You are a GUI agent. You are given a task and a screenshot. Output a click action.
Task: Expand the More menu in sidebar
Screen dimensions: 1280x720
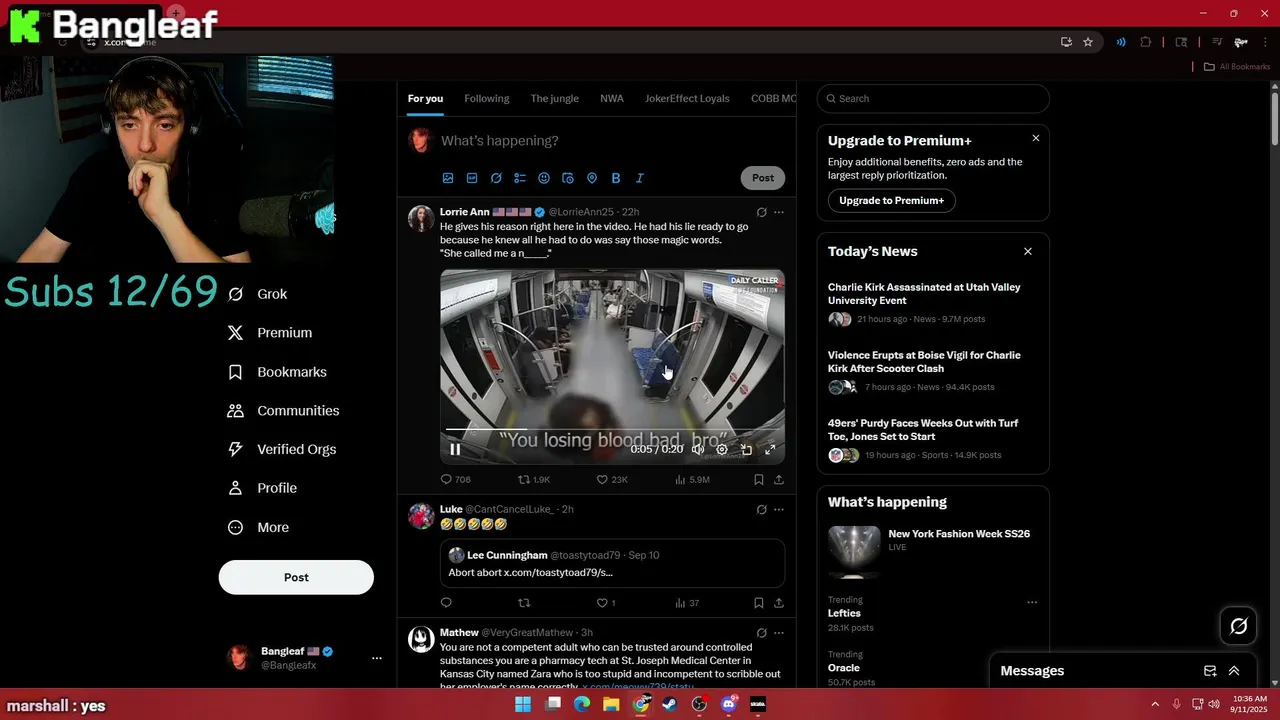coord(259,527)
